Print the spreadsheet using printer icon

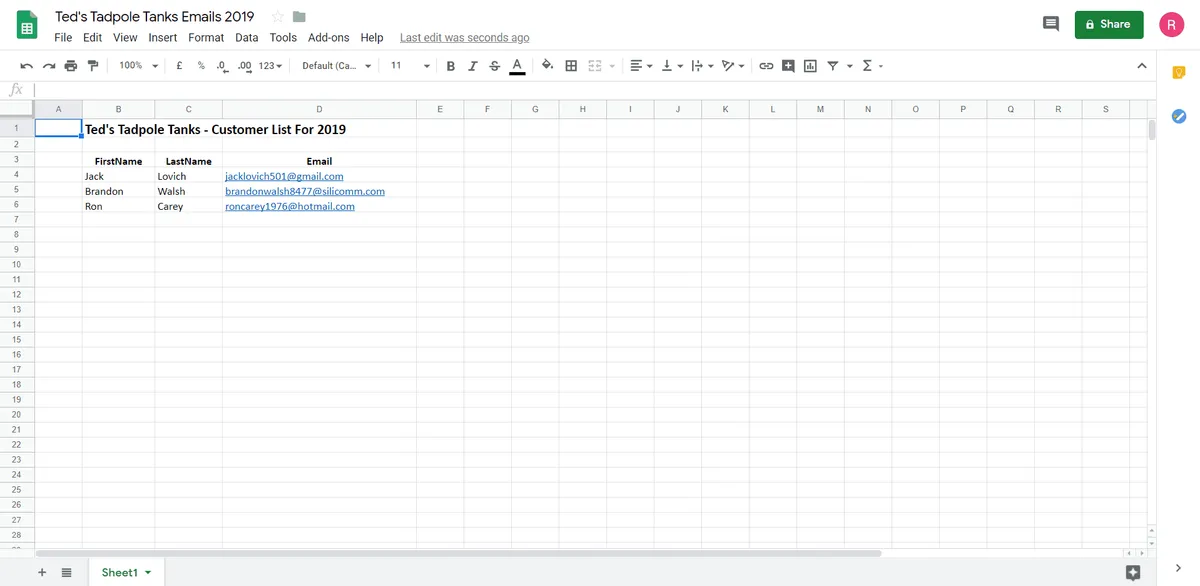[70, 66]
